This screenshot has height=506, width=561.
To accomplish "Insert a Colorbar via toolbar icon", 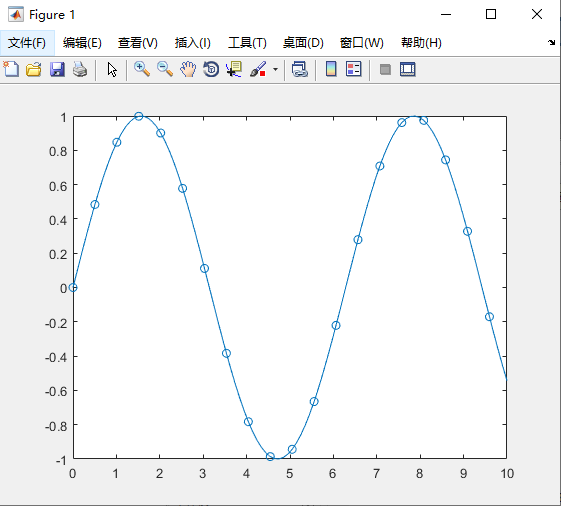I will point(331,69).
